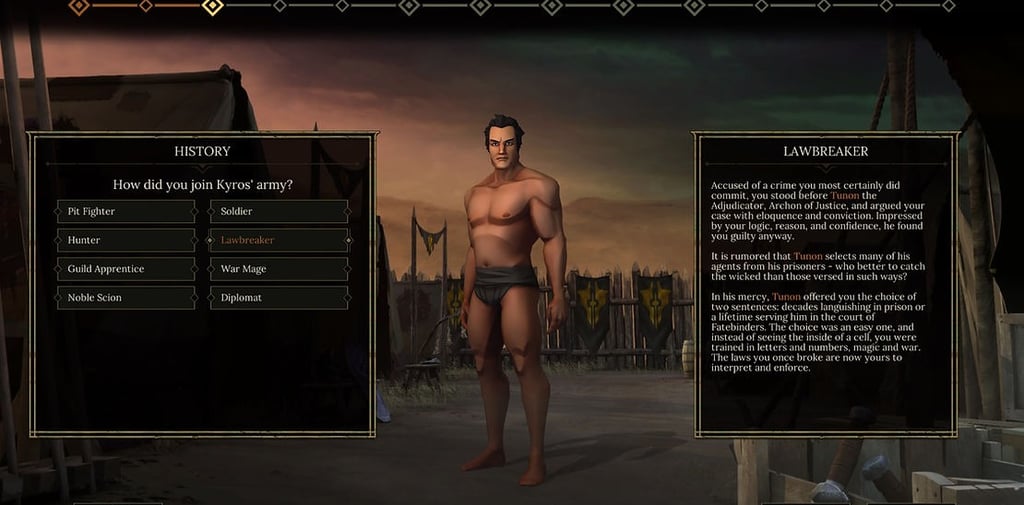
Task: Open Tunon link before 'the Adjudicator'
Action: pos(844,195)
